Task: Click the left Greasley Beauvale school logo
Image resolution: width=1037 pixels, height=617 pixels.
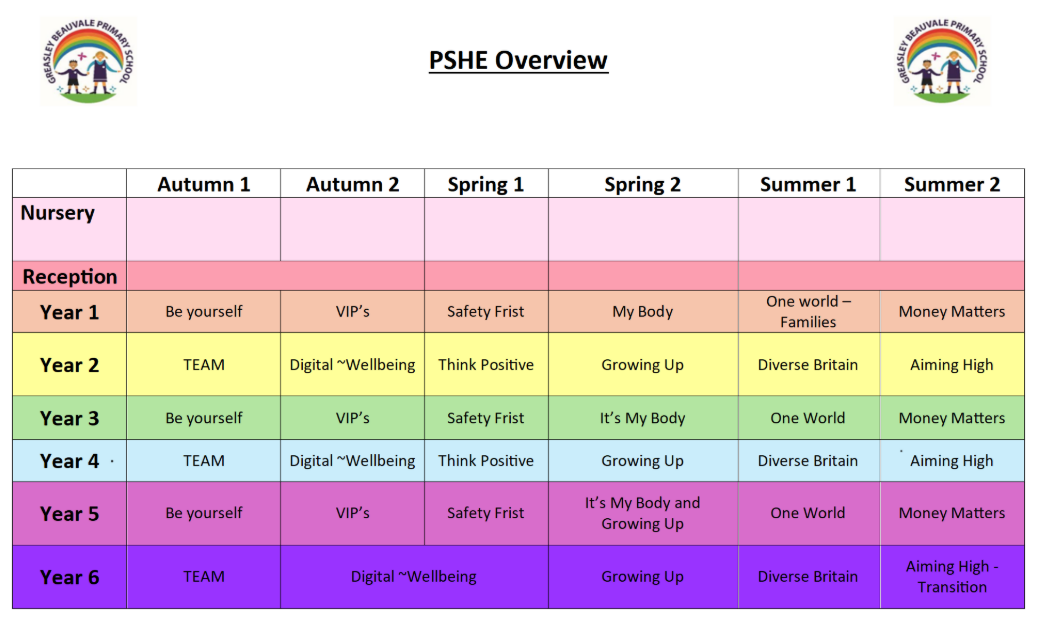Action: tap(88, 62)
